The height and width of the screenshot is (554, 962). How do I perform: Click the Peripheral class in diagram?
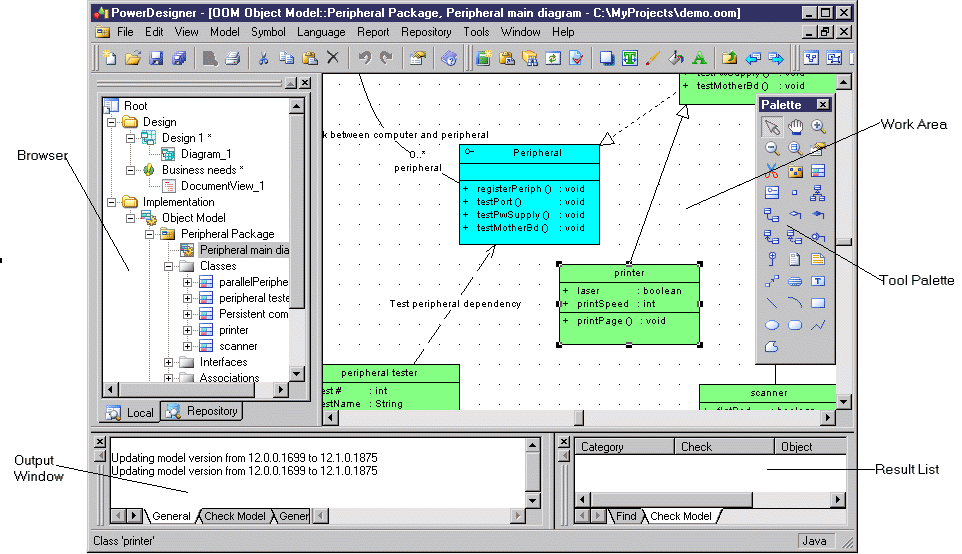[x=529, y=194]
